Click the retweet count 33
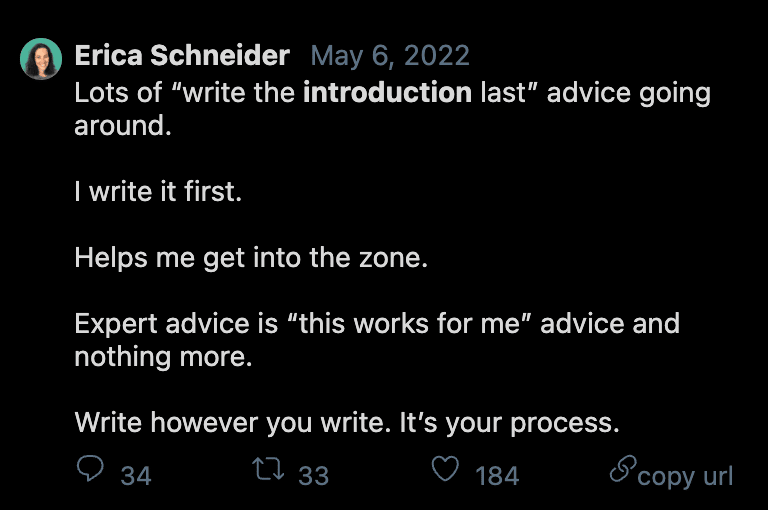Screen dimensions: 768x510 tap(313, 476)
